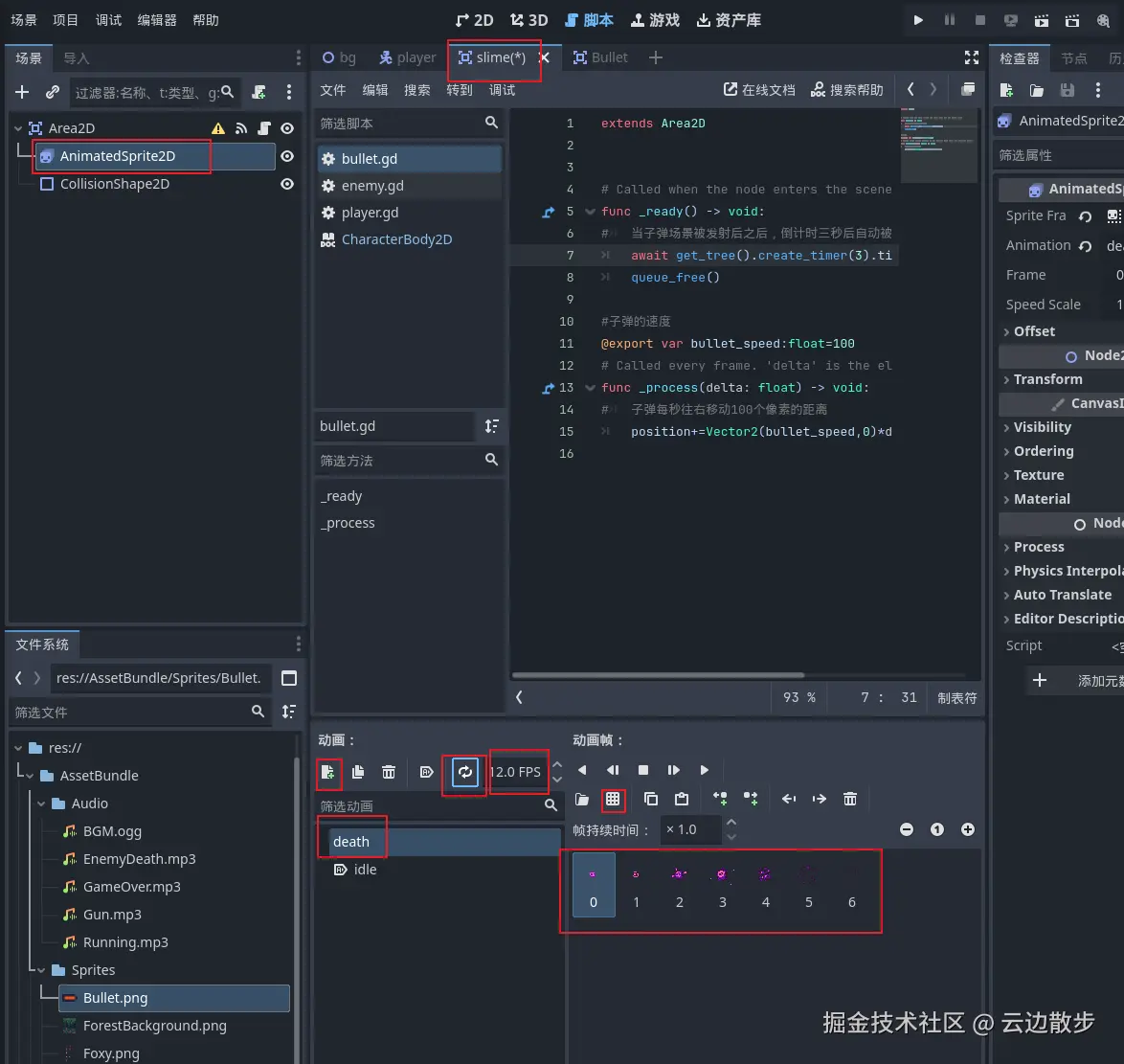Toggle autoplay on load for animation
The height and width of the screenshot is (1064, 1124).
pyautogui.click(x=426, y=772)
